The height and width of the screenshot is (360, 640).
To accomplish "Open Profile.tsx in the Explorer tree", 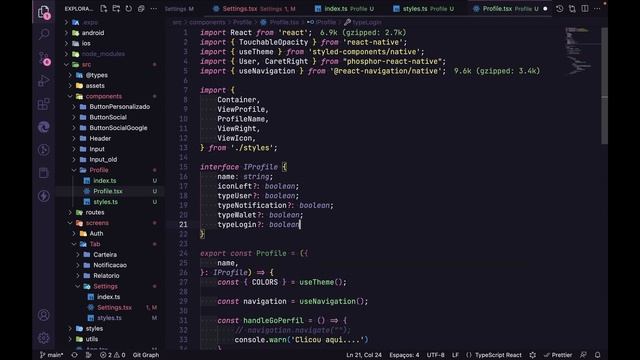I will pos(108,191).
